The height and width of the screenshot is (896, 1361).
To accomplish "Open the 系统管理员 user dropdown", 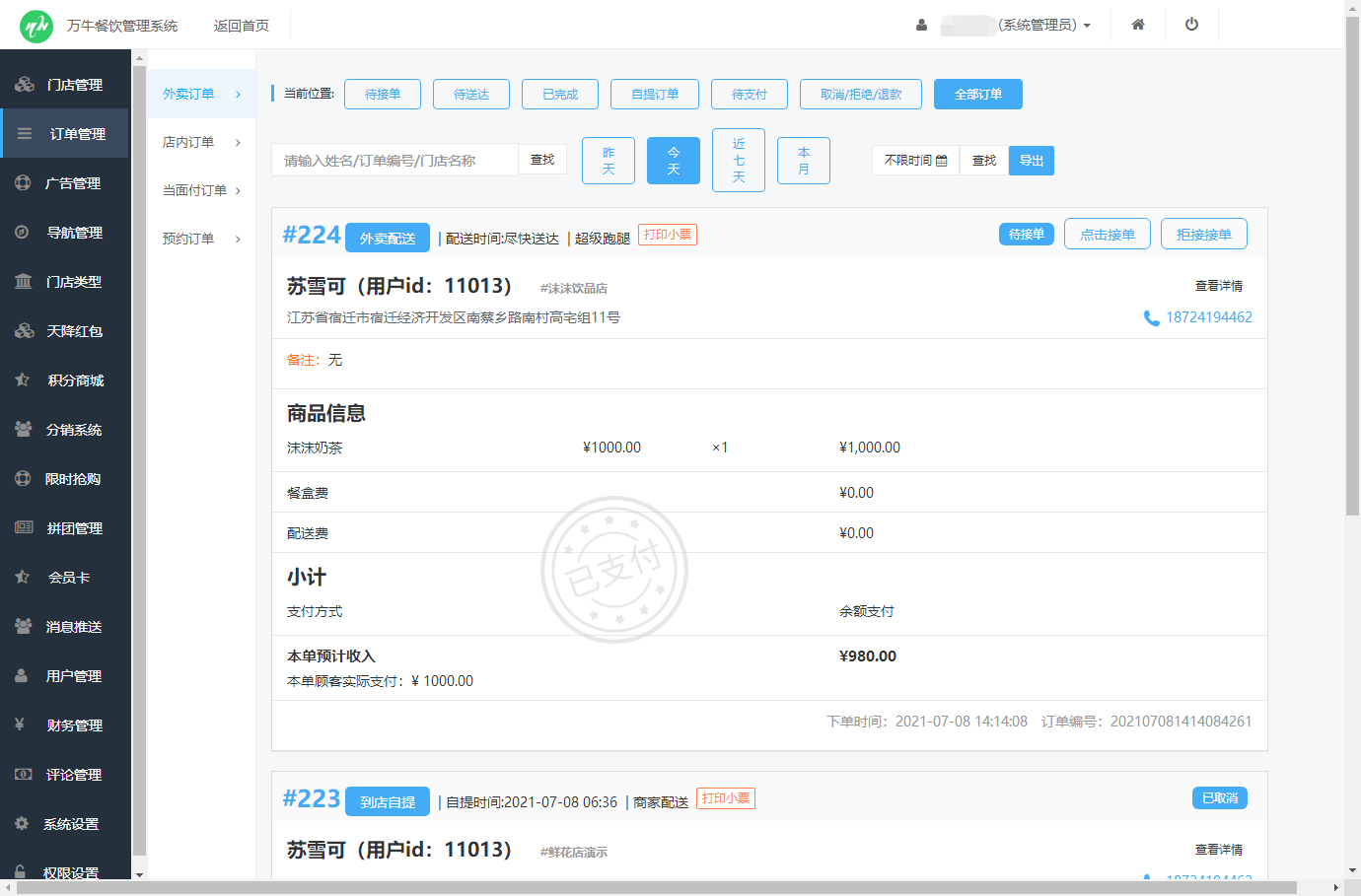I will tap(1043, 25).
